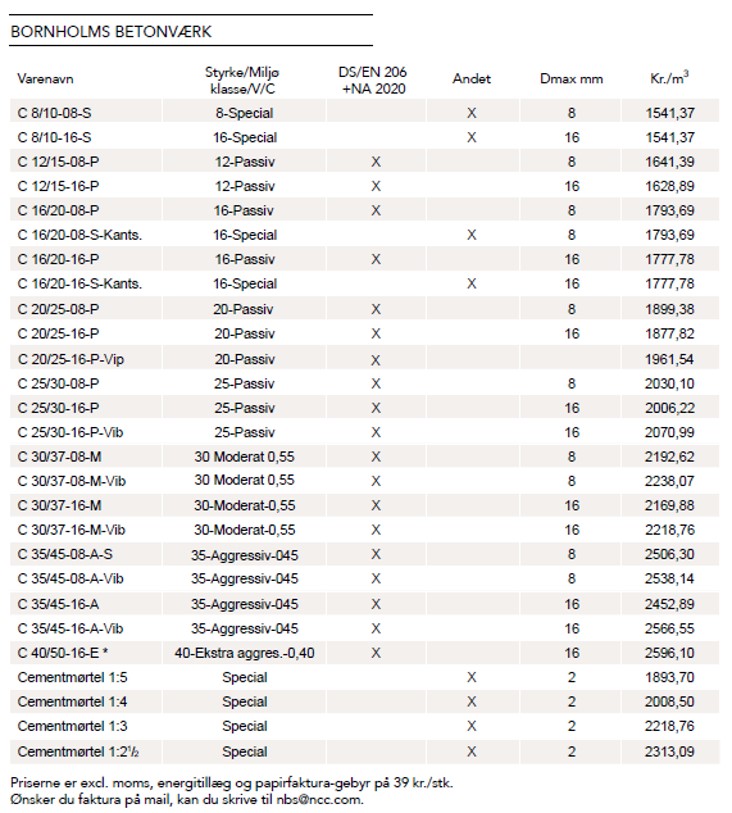Select Cementmørtel 1:5 row name

coord(72,677)
